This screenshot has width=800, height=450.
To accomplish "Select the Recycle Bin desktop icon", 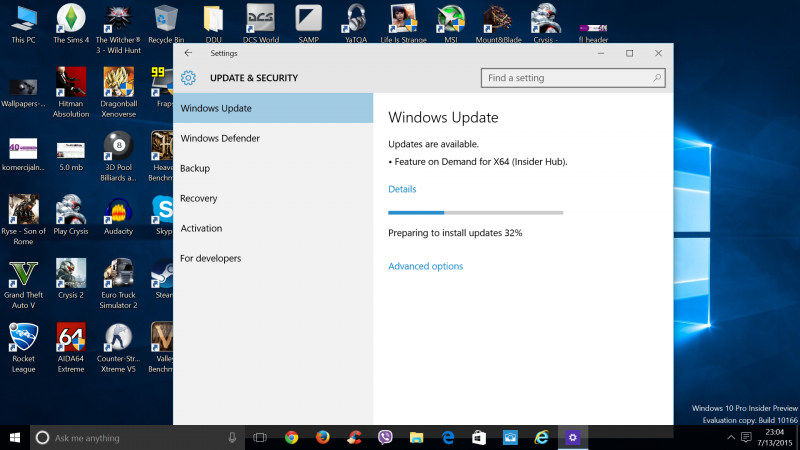I will coord(166,23).
